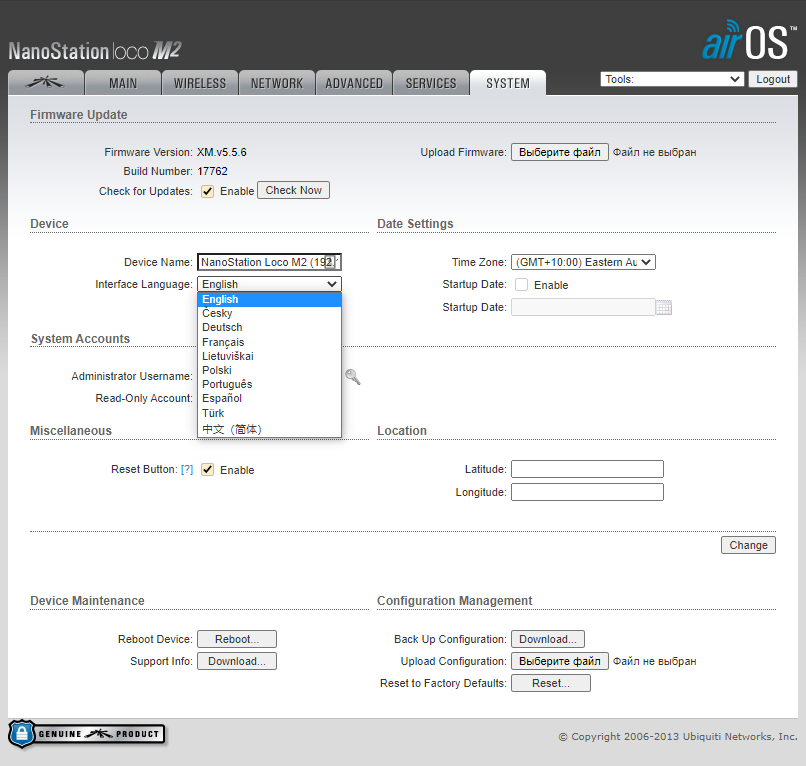
Task: Choose Česky in the language list
Action: [269, 313]
